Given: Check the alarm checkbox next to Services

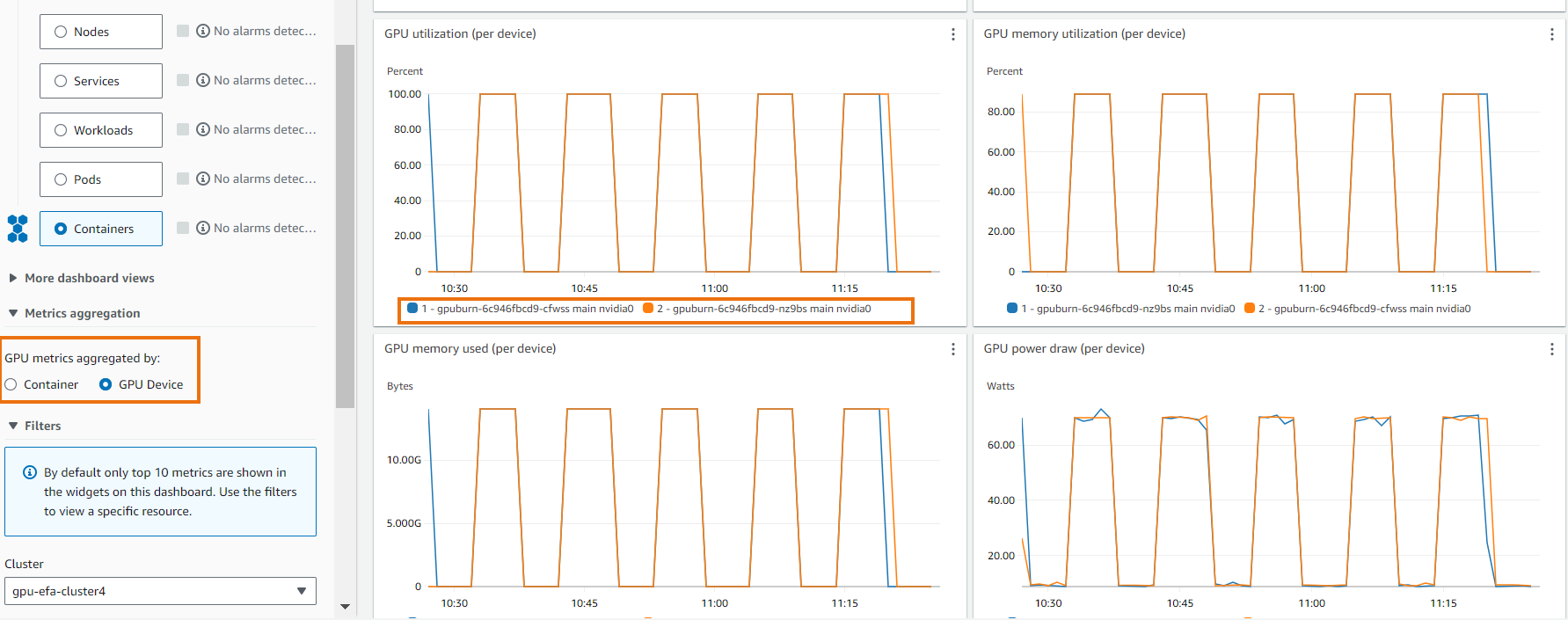Looking at the screenshot, I should (183, 80).
